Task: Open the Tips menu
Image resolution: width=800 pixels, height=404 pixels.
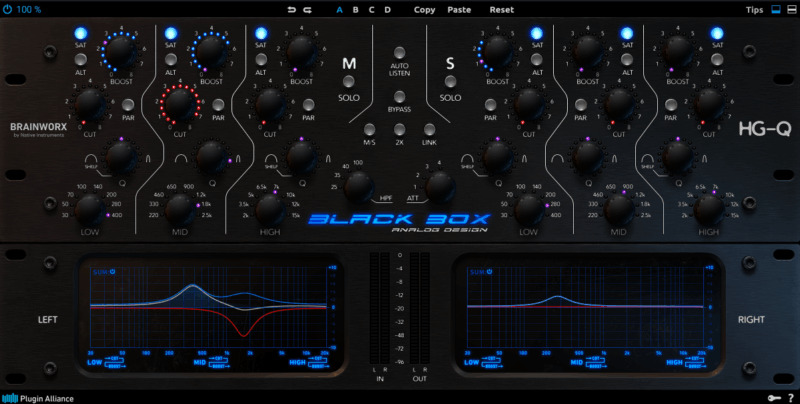Action: [755, 10]
